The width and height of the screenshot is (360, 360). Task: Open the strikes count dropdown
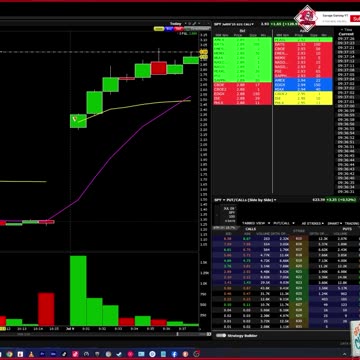(x=313, y=223)
